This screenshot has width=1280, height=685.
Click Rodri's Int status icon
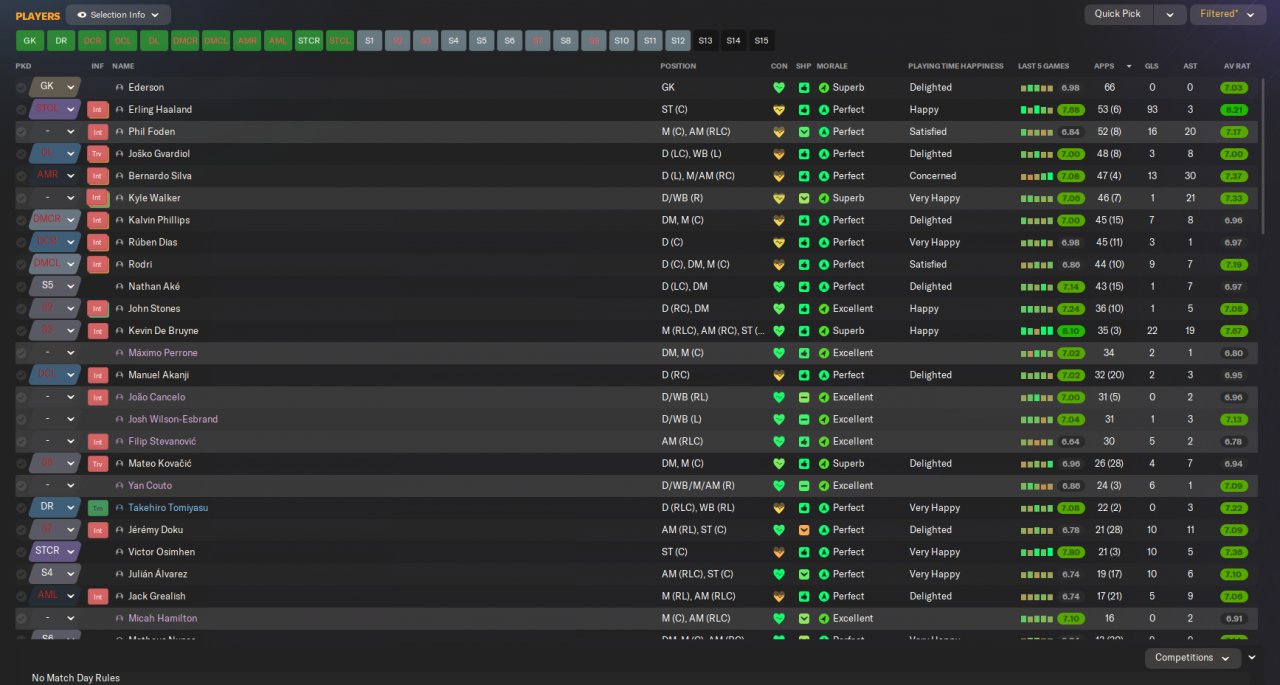(x=97, y=265)
